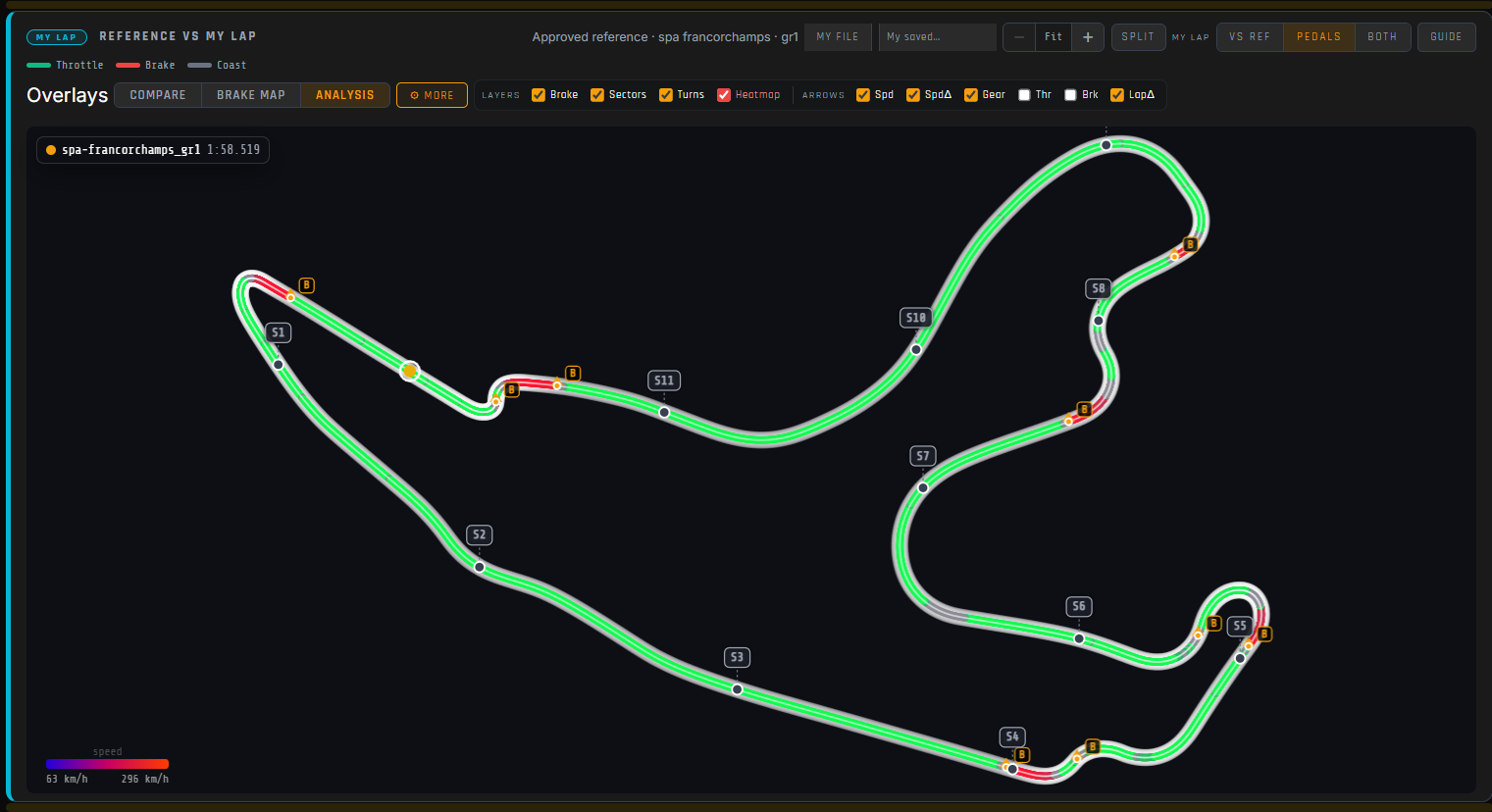Click the S5 sector marker label

click(1240, 626)
